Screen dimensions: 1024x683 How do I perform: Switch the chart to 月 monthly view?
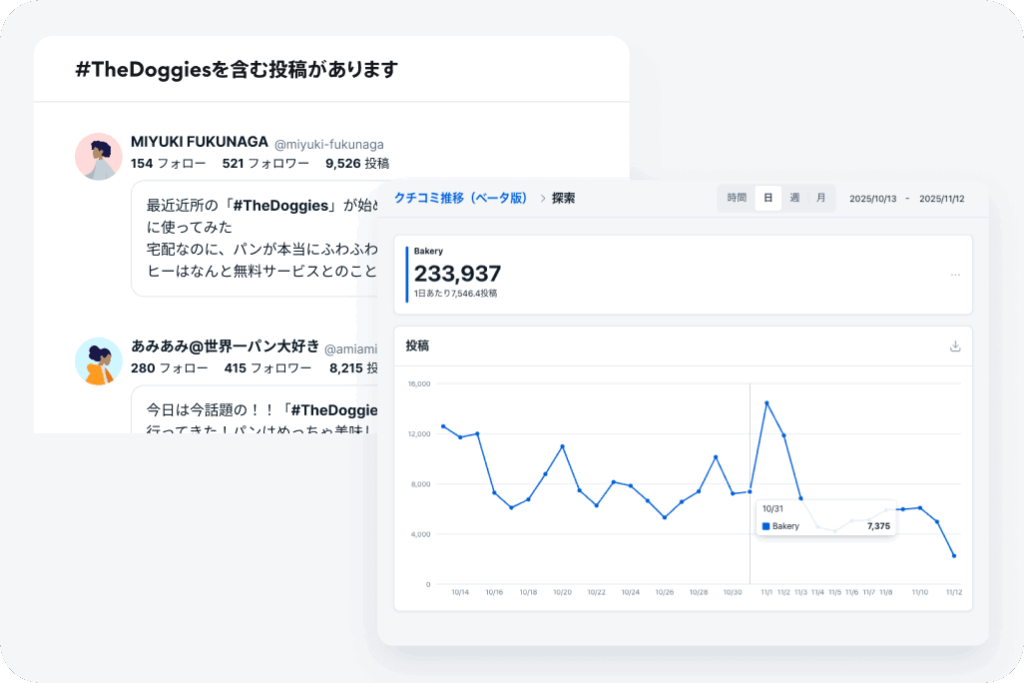coord(820,198)
